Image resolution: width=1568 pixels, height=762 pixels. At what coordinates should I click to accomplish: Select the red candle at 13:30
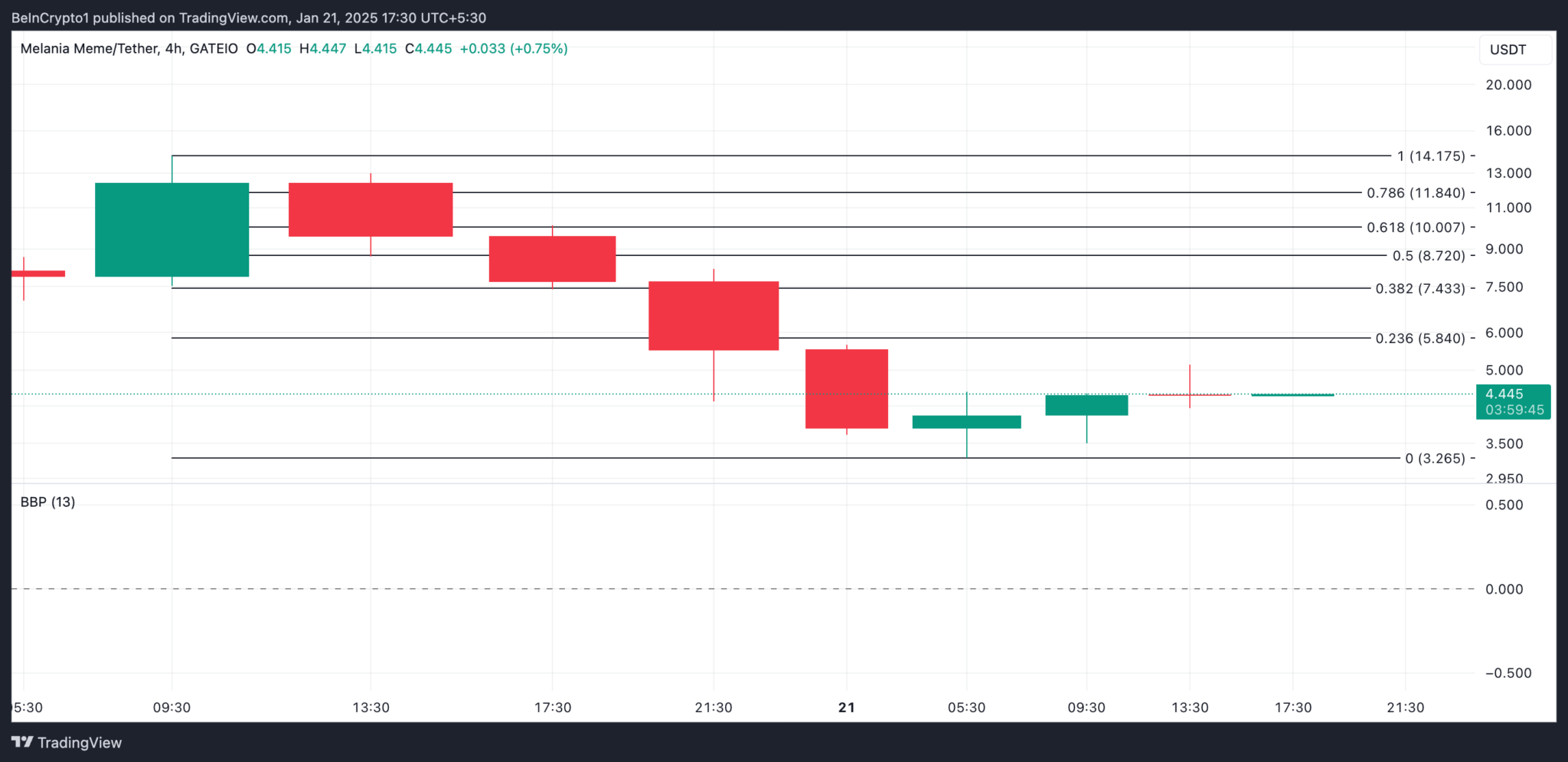[x=371, y=209]
